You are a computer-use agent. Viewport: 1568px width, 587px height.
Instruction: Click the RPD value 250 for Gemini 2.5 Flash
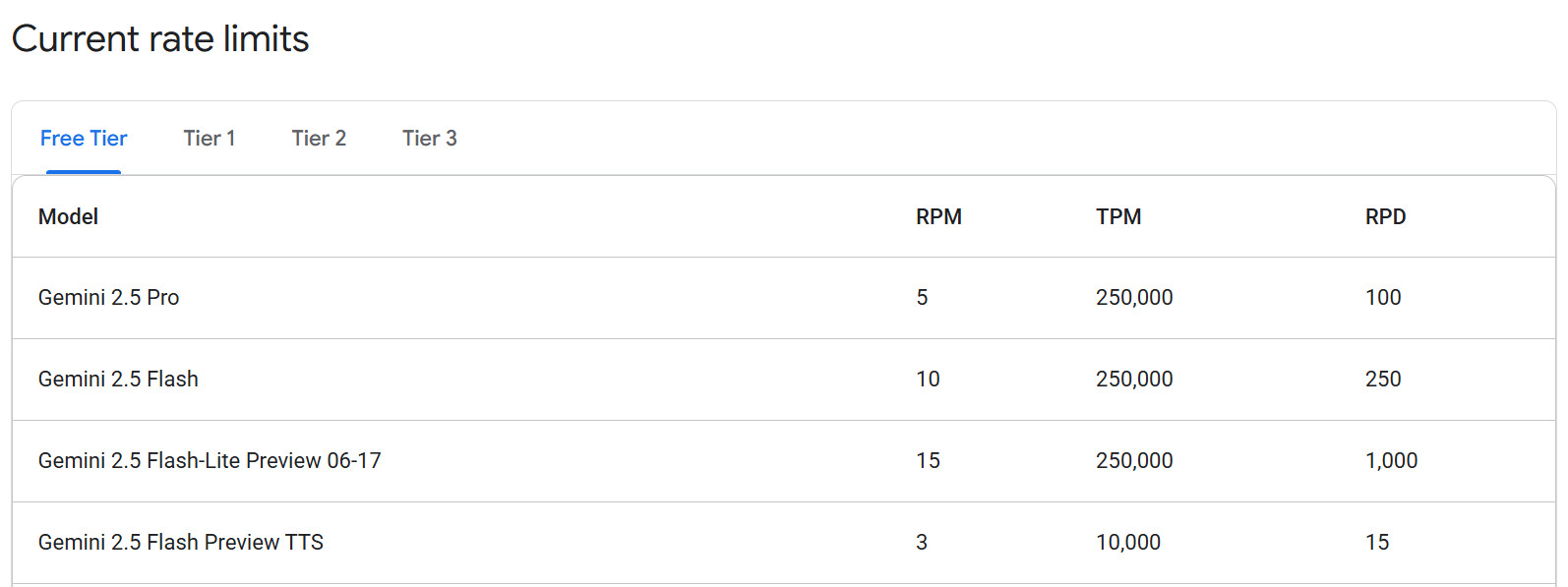[1383, 380]
